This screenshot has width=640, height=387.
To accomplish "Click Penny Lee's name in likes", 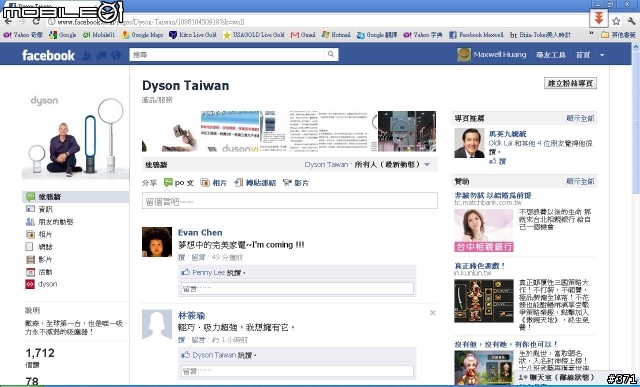I will [209, 272].
